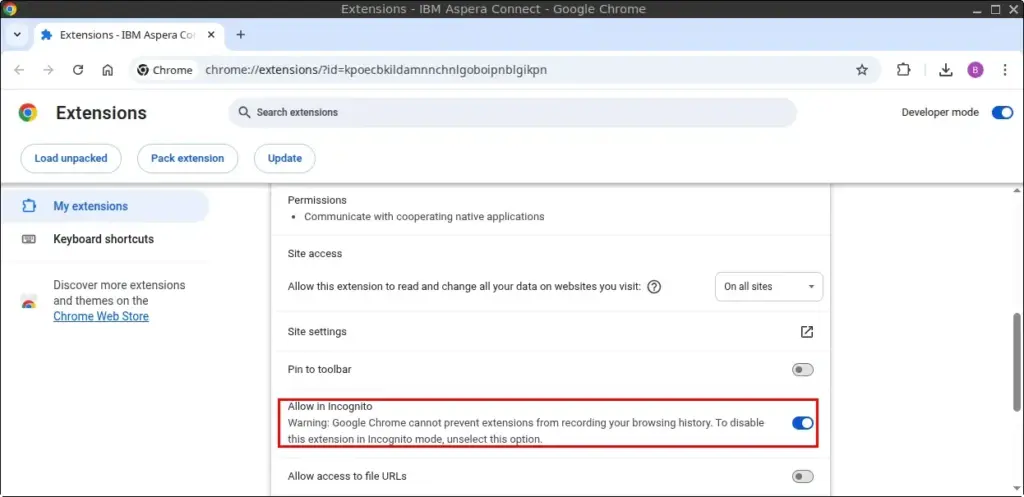The image size is (1024, 497).
Task: Toggle Developer mode off
Action: (x=1002, y=112)
